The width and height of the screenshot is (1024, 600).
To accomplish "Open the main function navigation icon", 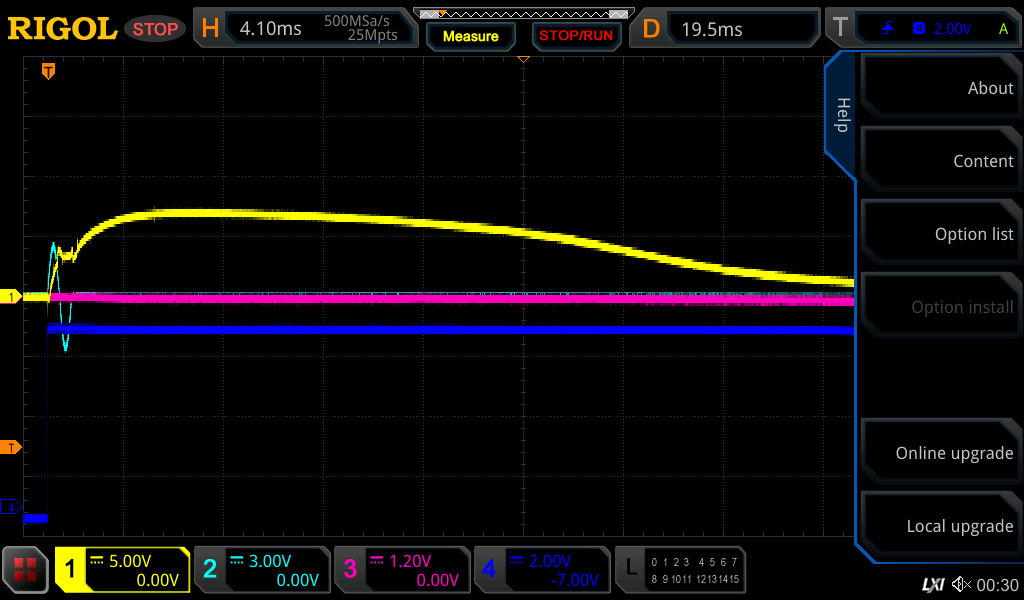I will pyautogui.click(x=25, y=571).
